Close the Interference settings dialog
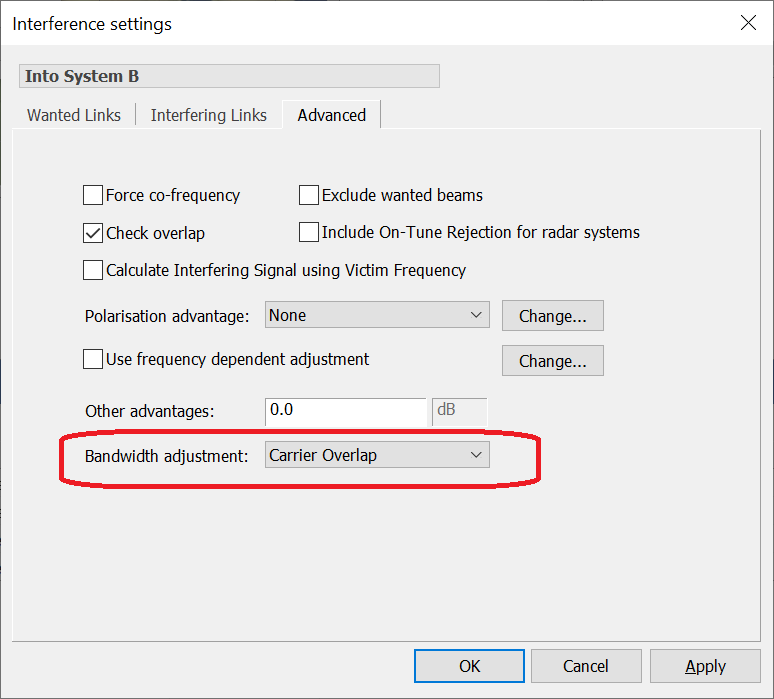Image resolution: width=774 pixels, height=699 pixels. 748,23
